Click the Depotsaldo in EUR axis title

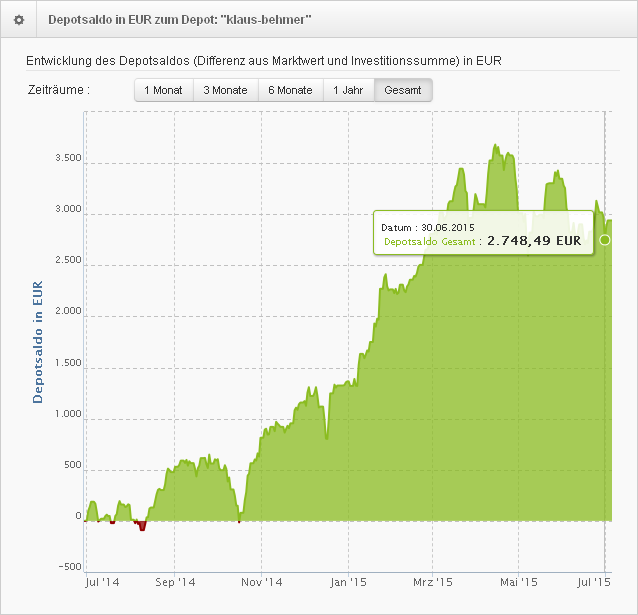(x=38, y=342)
